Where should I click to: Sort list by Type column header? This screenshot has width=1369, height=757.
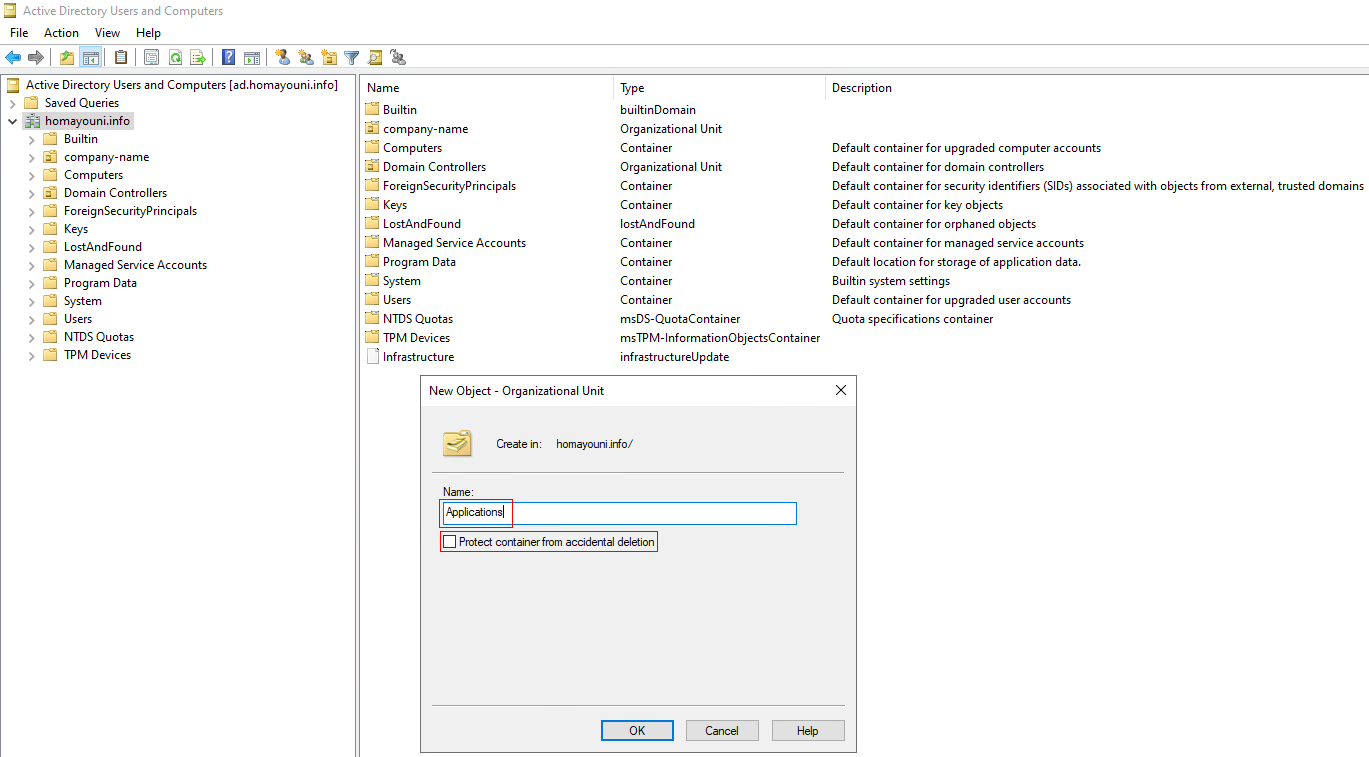click(x=719, y=88)
